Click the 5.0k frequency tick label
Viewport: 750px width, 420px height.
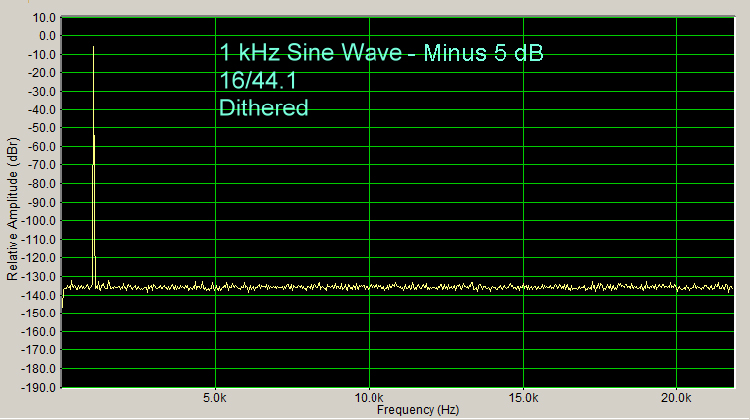[215, 398]
